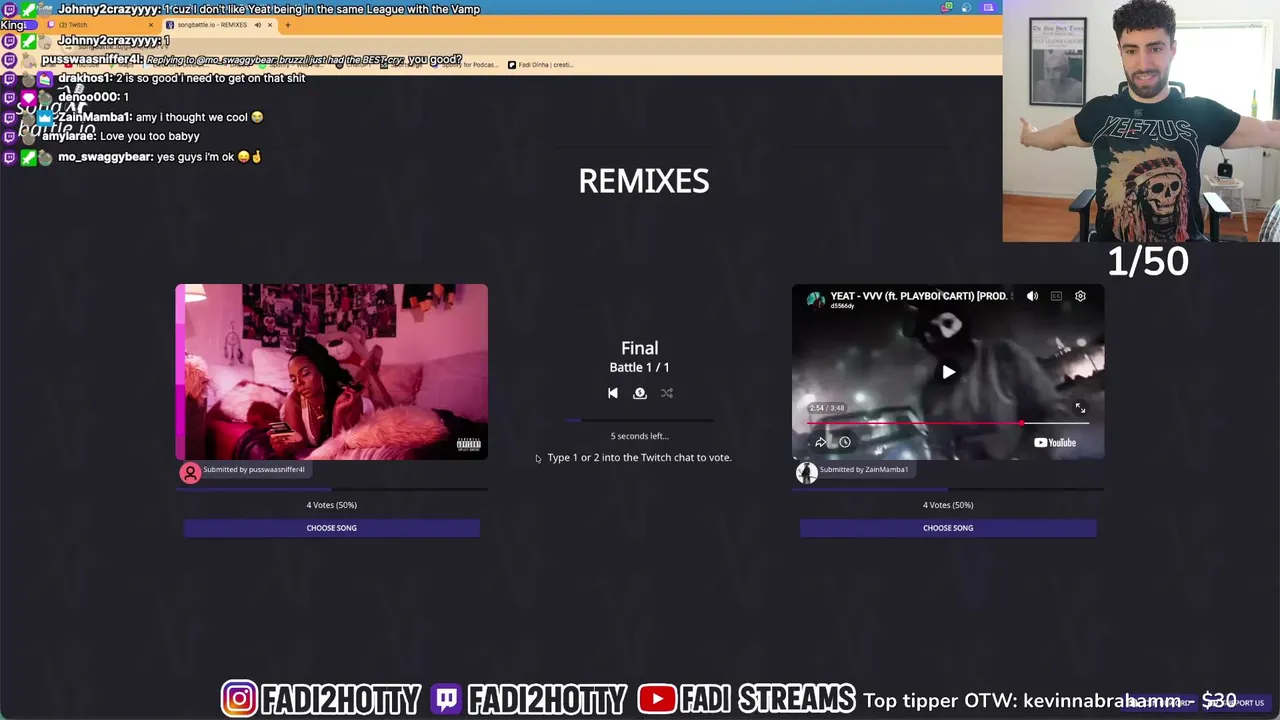Click the 'Top tipper OTW' ticker text
The image size is (1280, 720).
pos(1050,700)
